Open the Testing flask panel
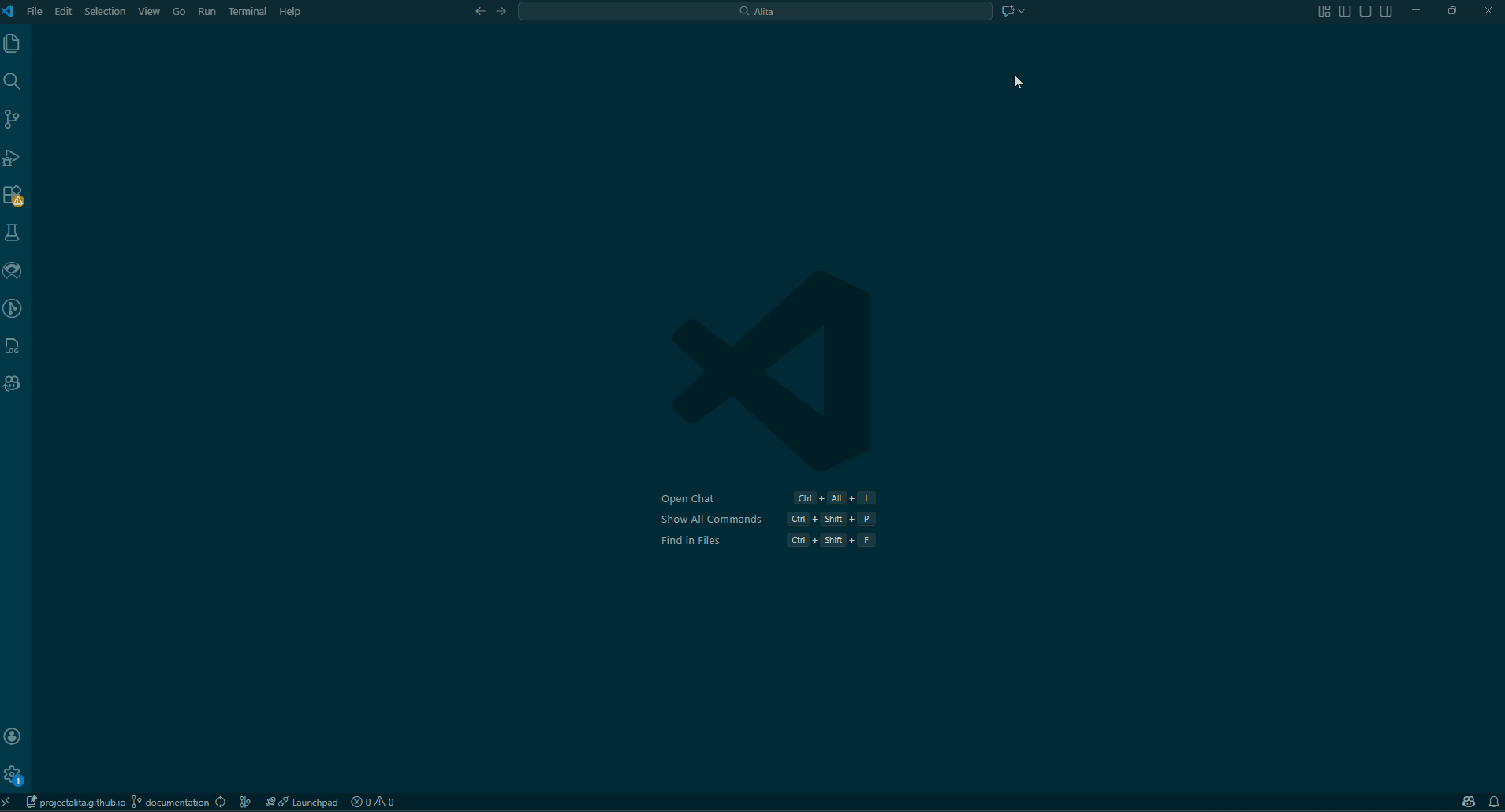Image resolution: width=1505 pixels, height=812 pixels. pos(13,233)
